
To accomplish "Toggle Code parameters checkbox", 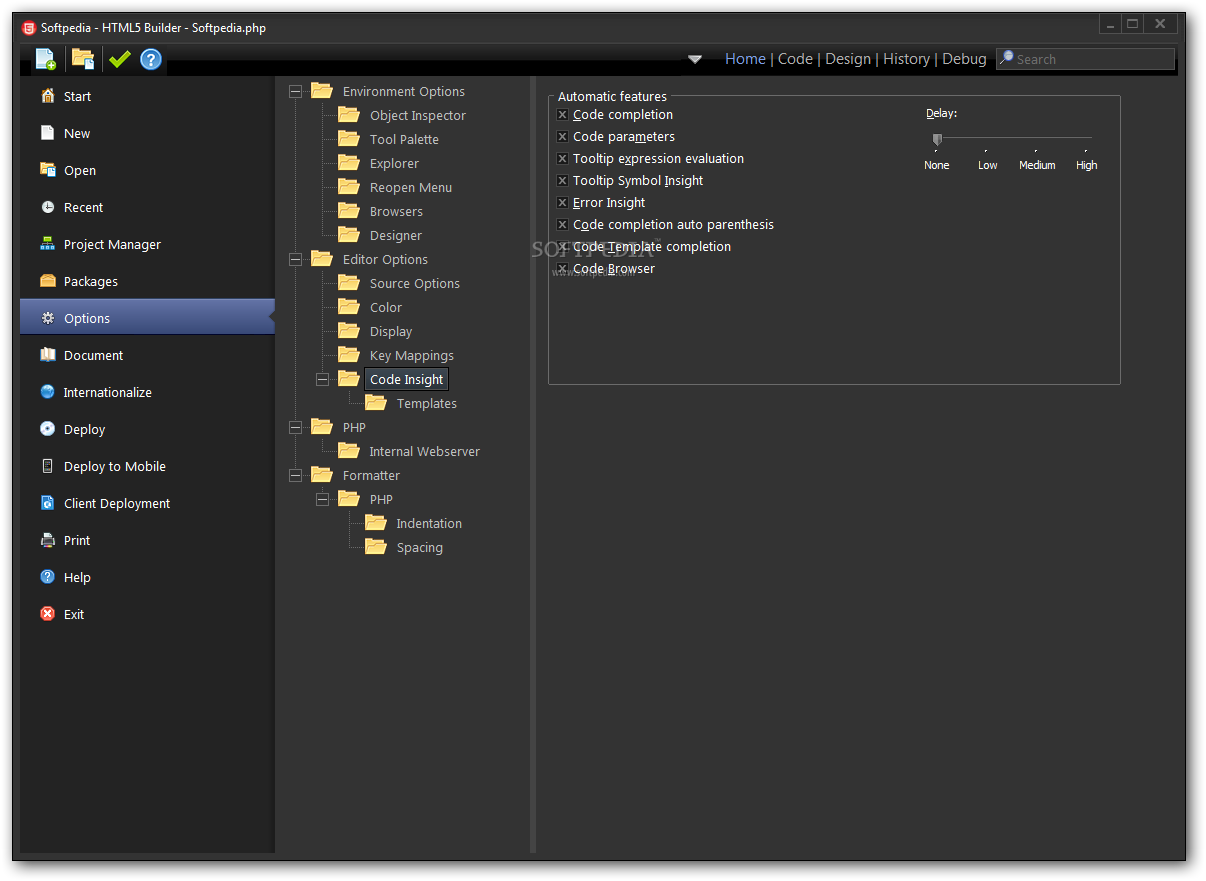I will point(562,137).
